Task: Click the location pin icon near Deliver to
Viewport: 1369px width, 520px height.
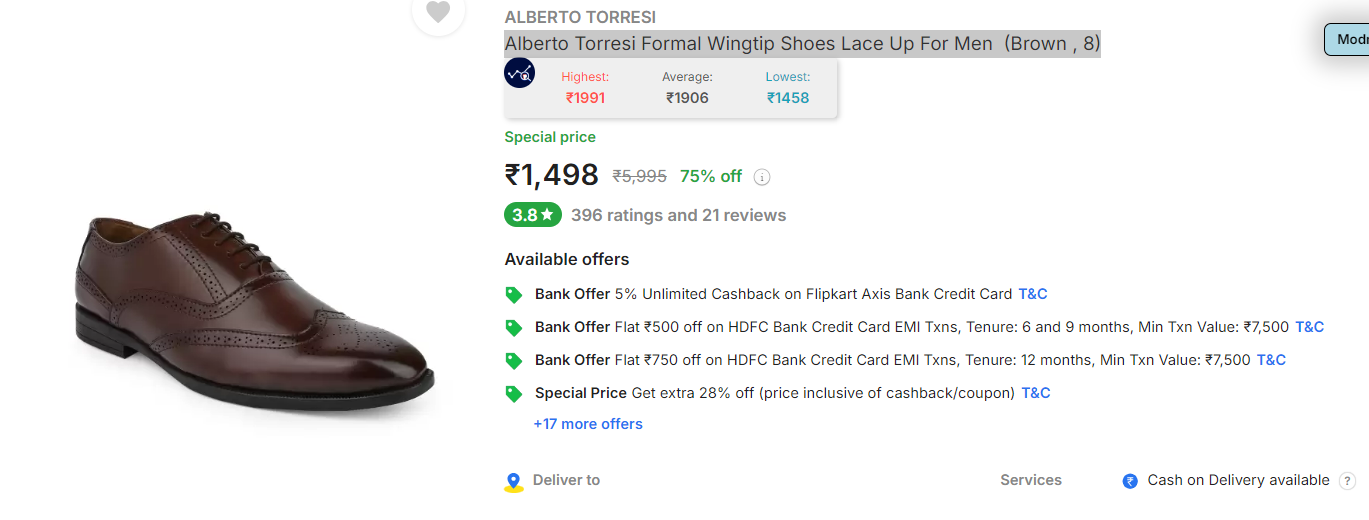Action: [514, 482]
